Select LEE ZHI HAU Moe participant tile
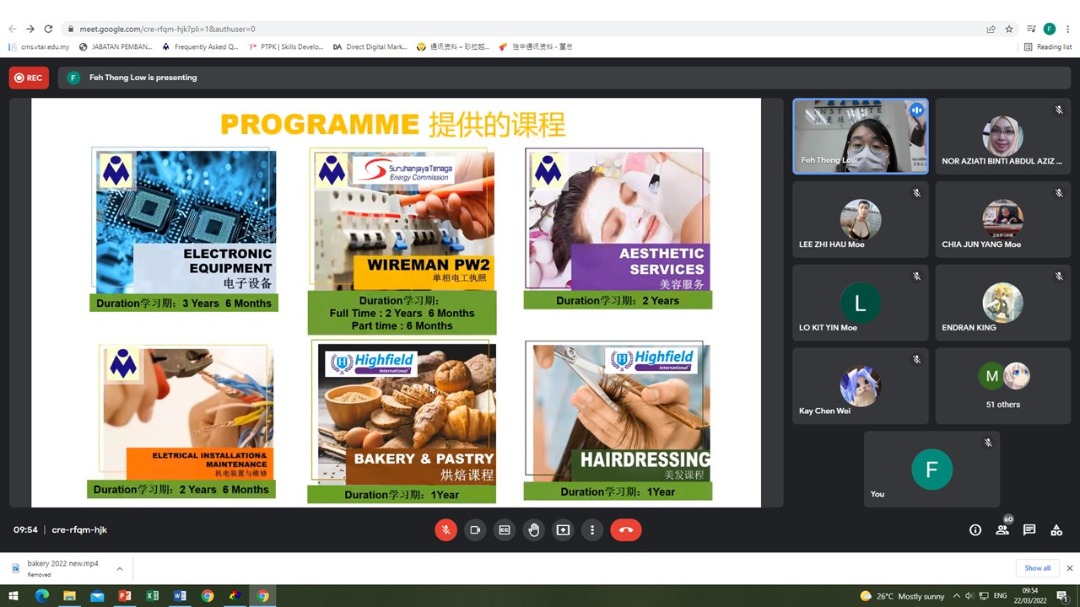The image size is (1080, 607). click(x=860, y=219)
